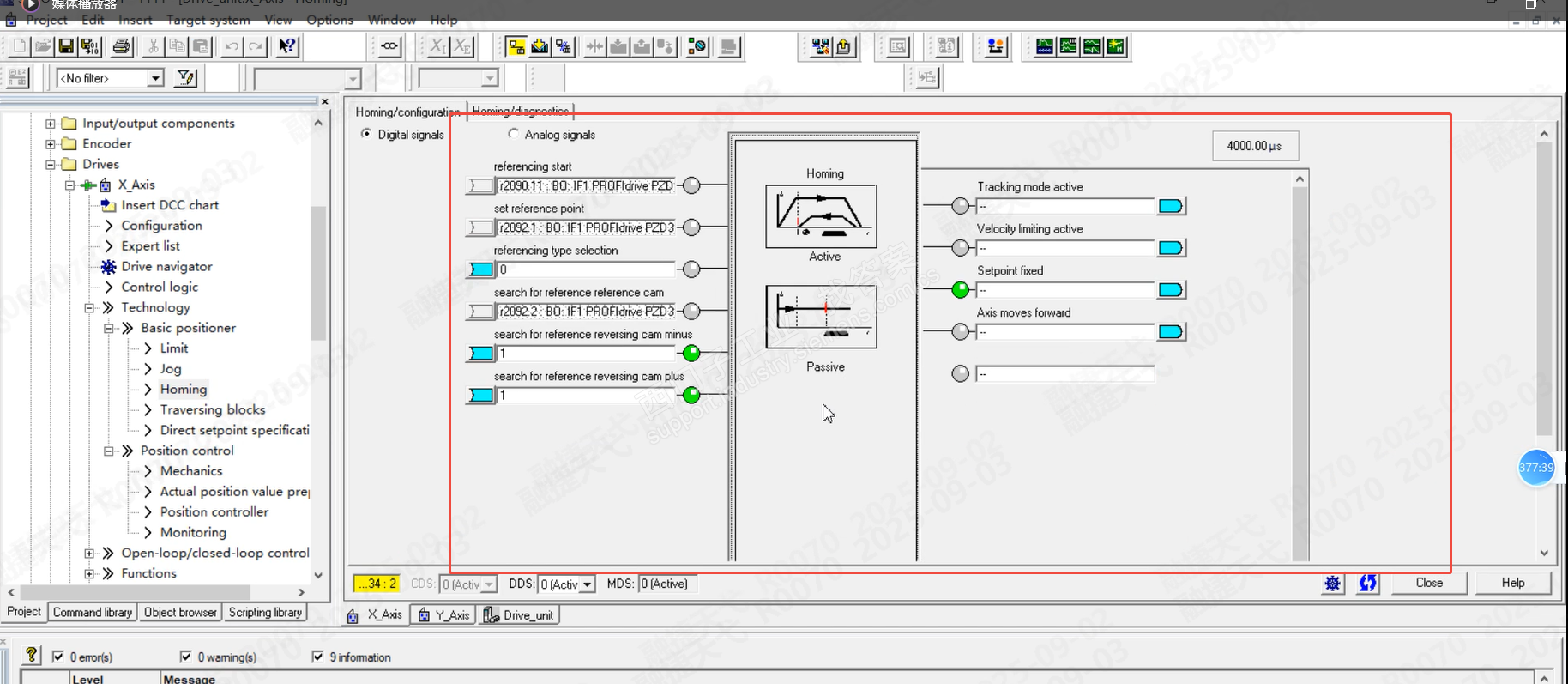Switch to the Homing/diagnostics tab
The width and height of the screenshot is (1568, 684).
coord(520,111)
